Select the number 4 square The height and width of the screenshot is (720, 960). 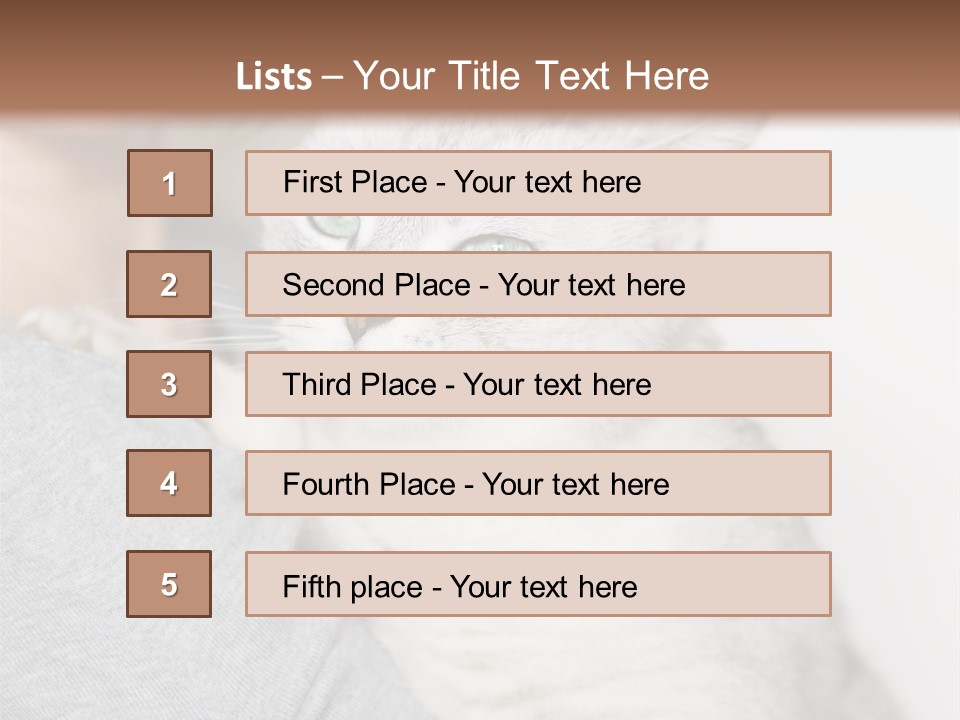tap(169, 483)
